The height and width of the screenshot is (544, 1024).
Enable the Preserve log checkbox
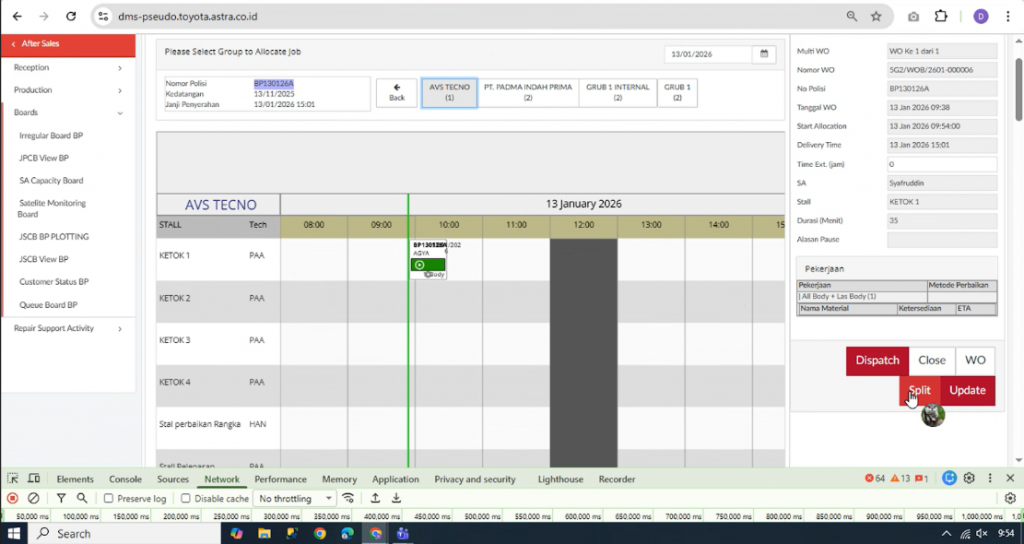(x=109, y=498)
